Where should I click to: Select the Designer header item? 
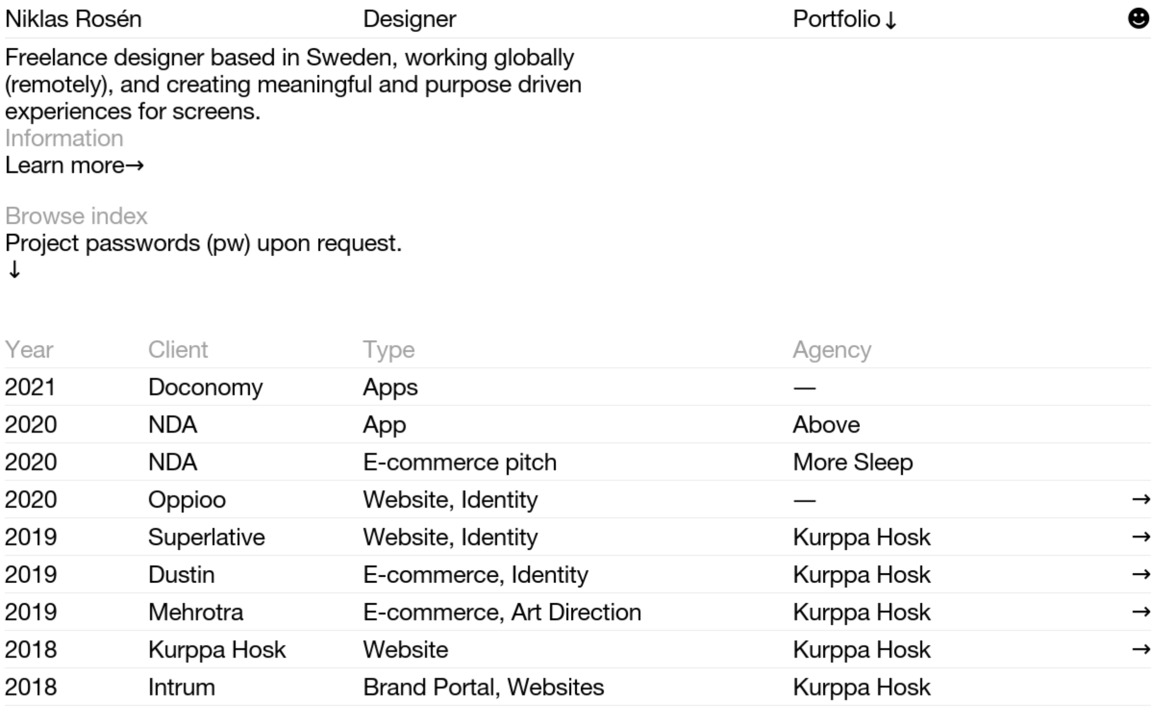point(409,19)
